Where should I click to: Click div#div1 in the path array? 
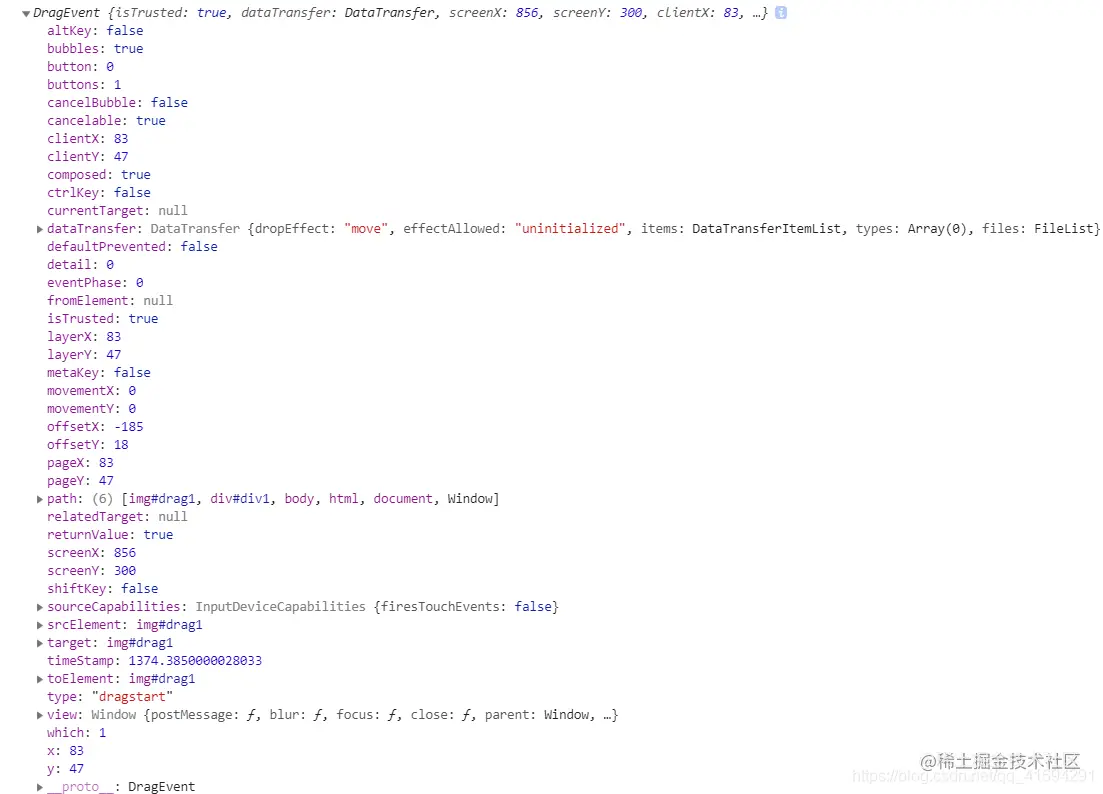pyautogui.click(x=240, y=499)
